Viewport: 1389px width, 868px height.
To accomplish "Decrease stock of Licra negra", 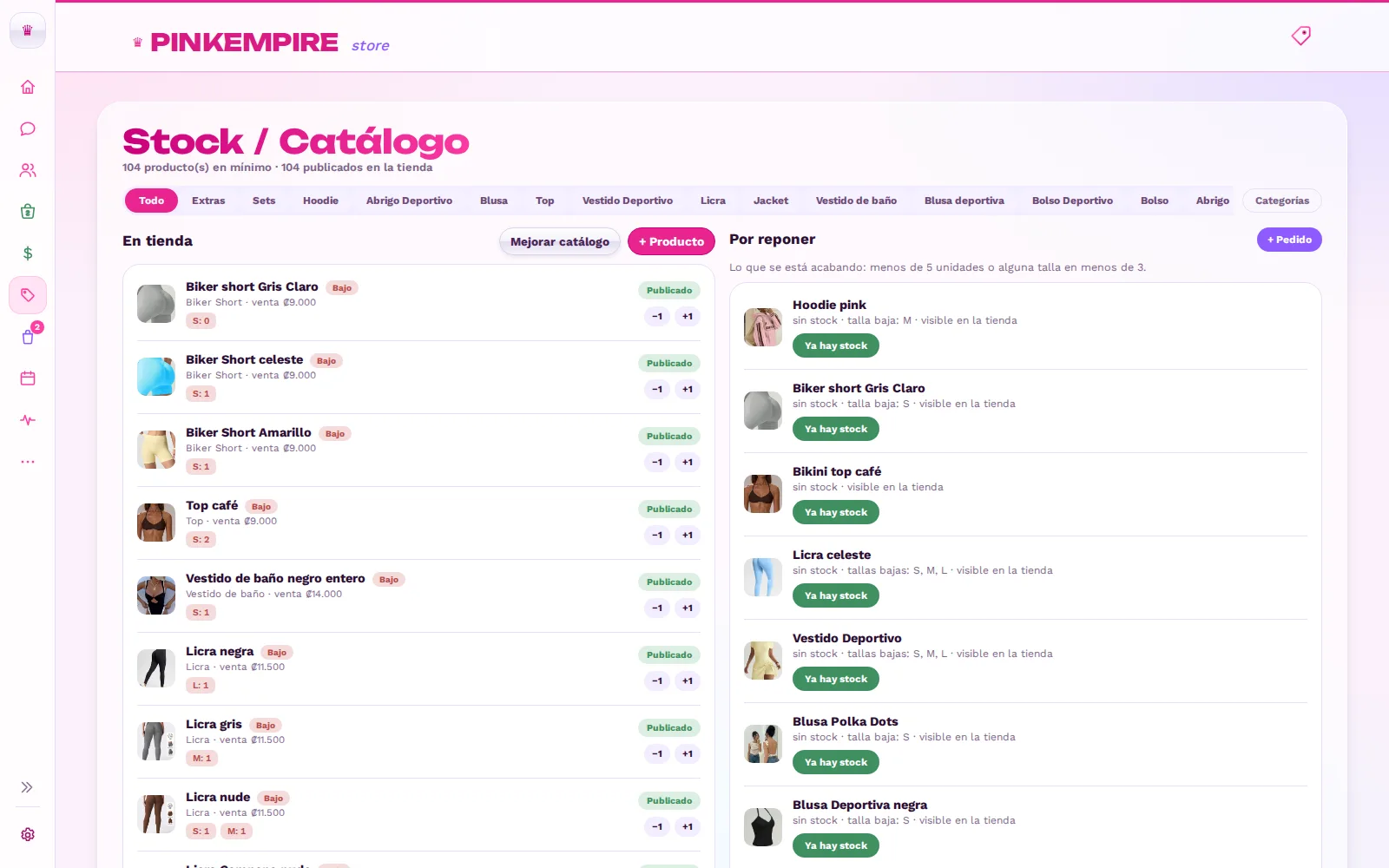I will (x=657, y=681).
